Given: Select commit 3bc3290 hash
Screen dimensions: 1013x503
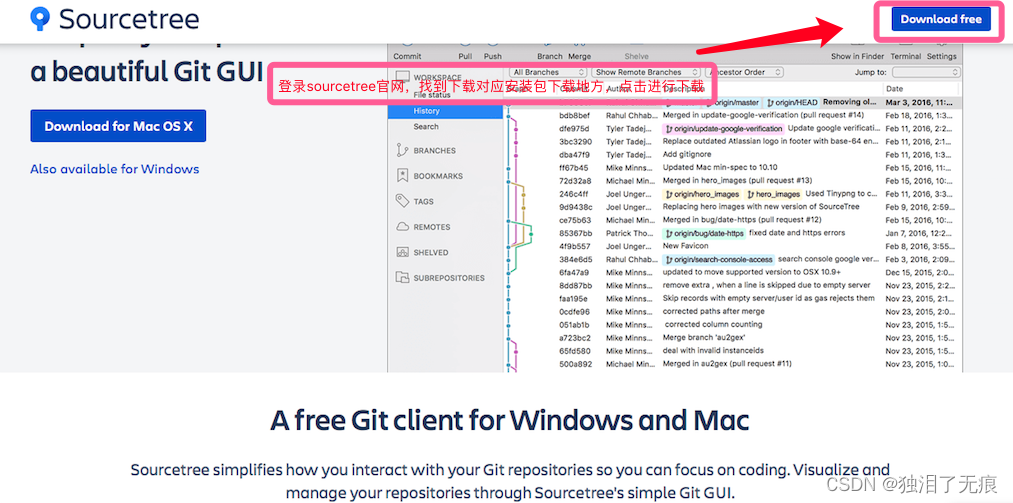Looking at the screenshot, I should (574, 141).
